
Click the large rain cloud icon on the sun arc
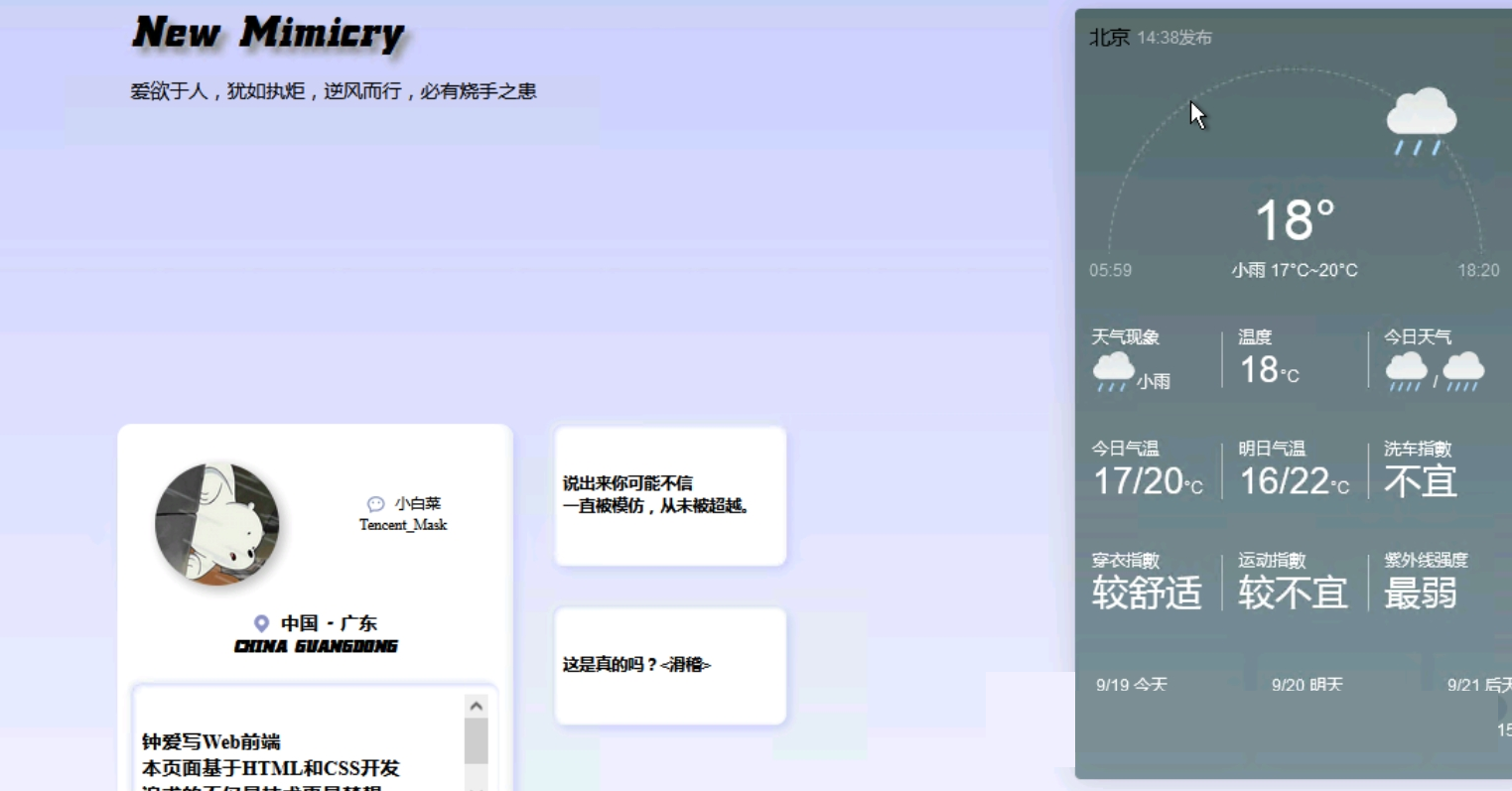[x=1421, y=121]
